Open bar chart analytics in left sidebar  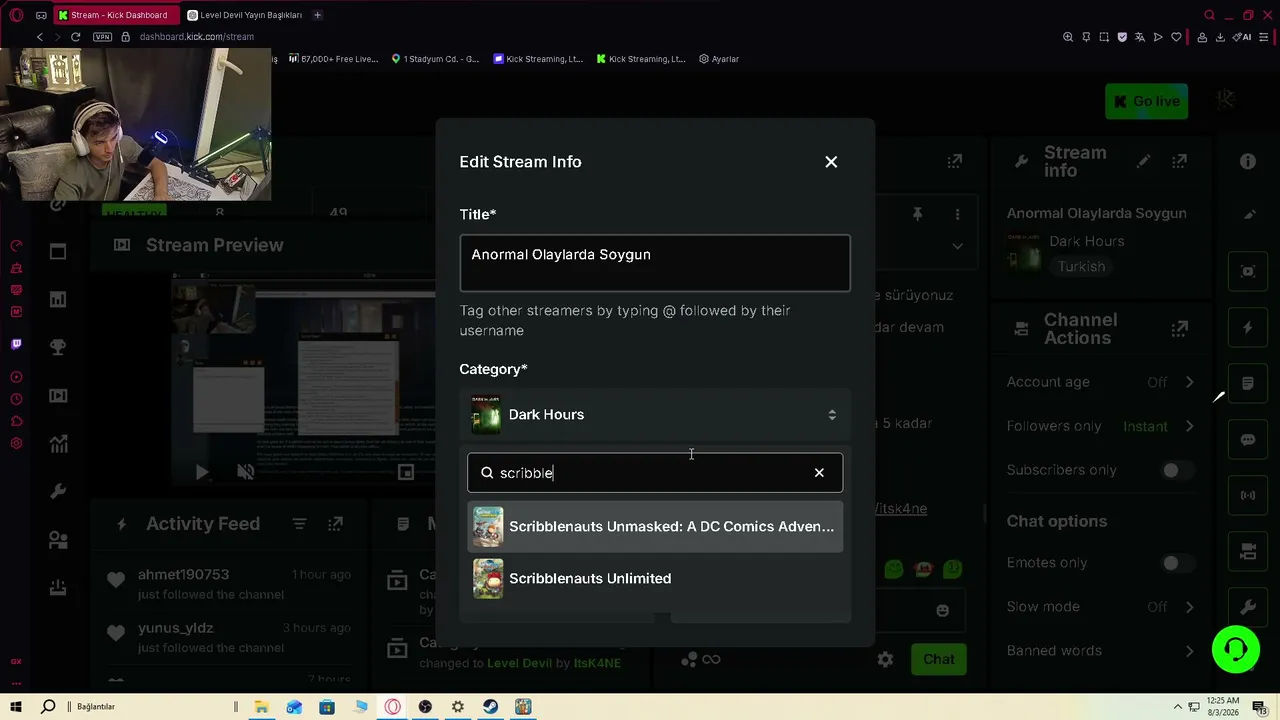click(x=58, y=299)
